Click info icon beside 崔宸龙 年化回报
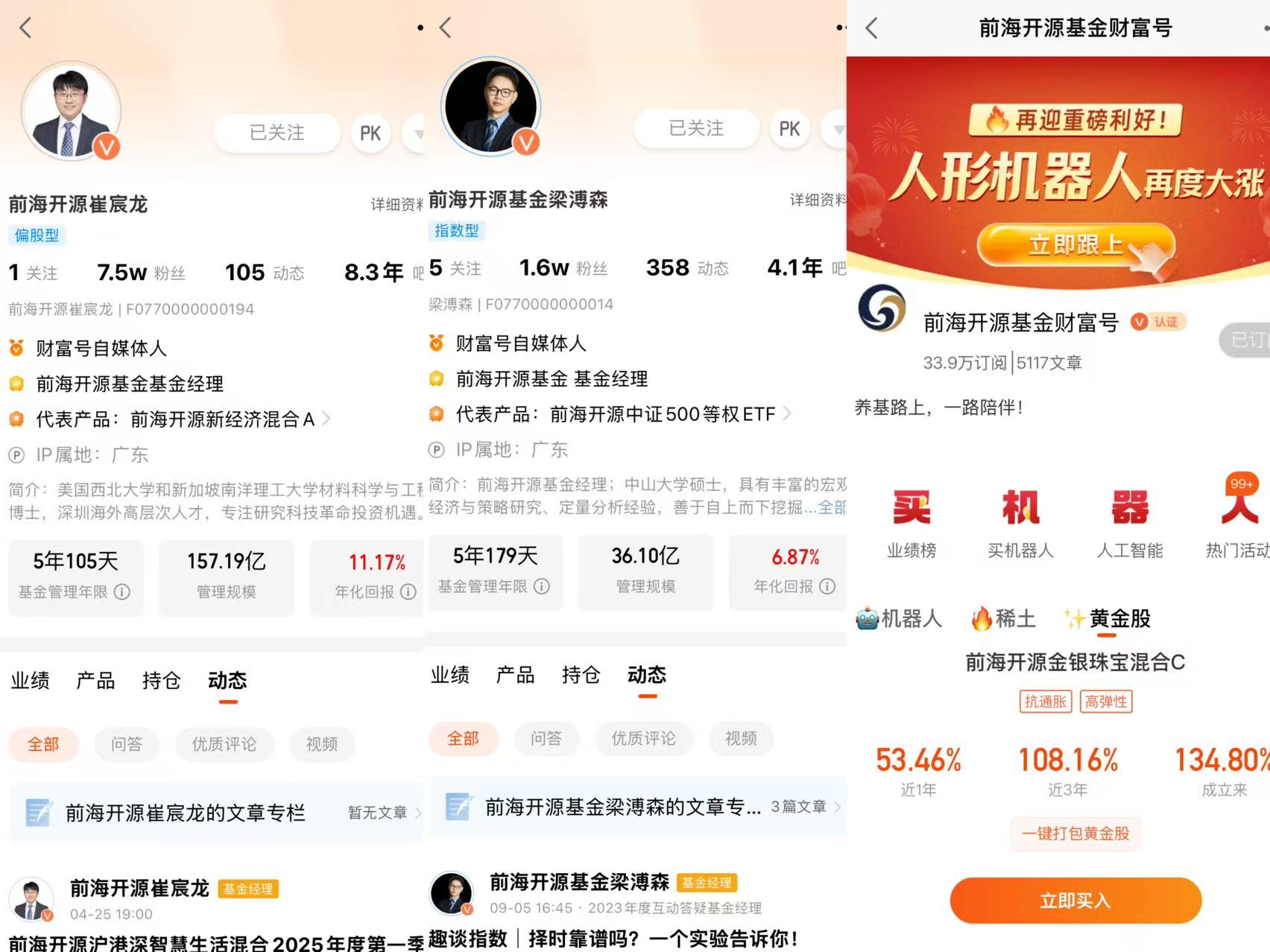Image resolution: width=1270 pixels, height=952 pixels. pos(408,591)
